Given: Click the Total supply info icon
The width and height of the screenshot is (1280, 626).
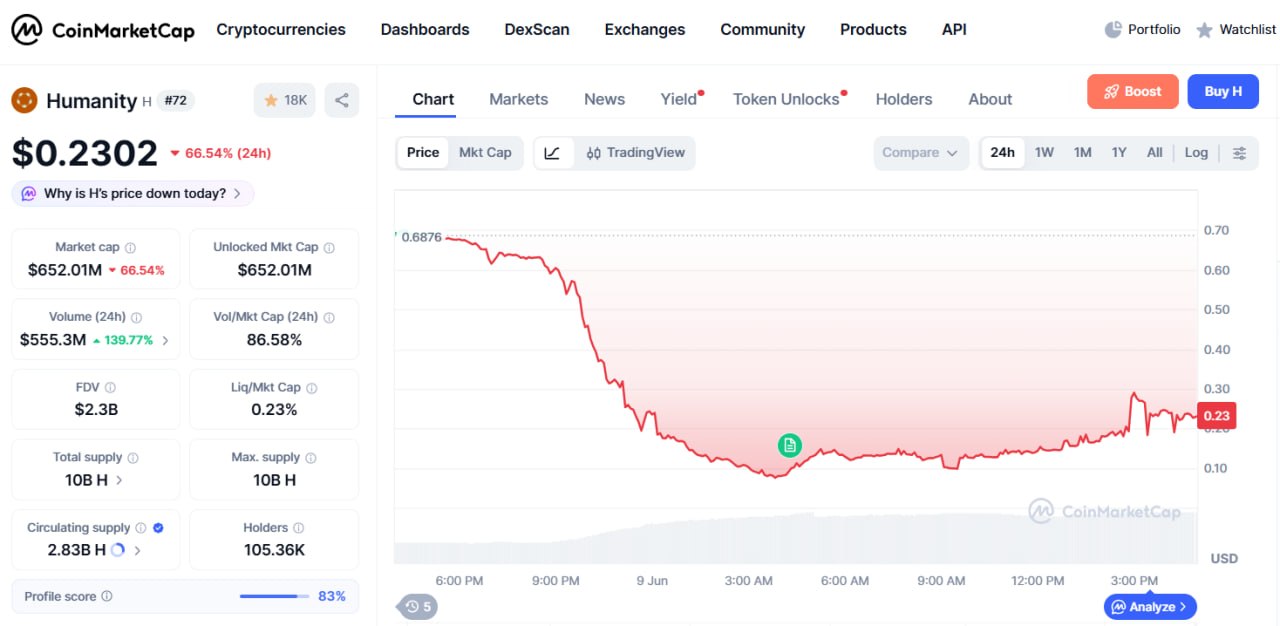Looking at the screenshot, I should pos(133,457).
